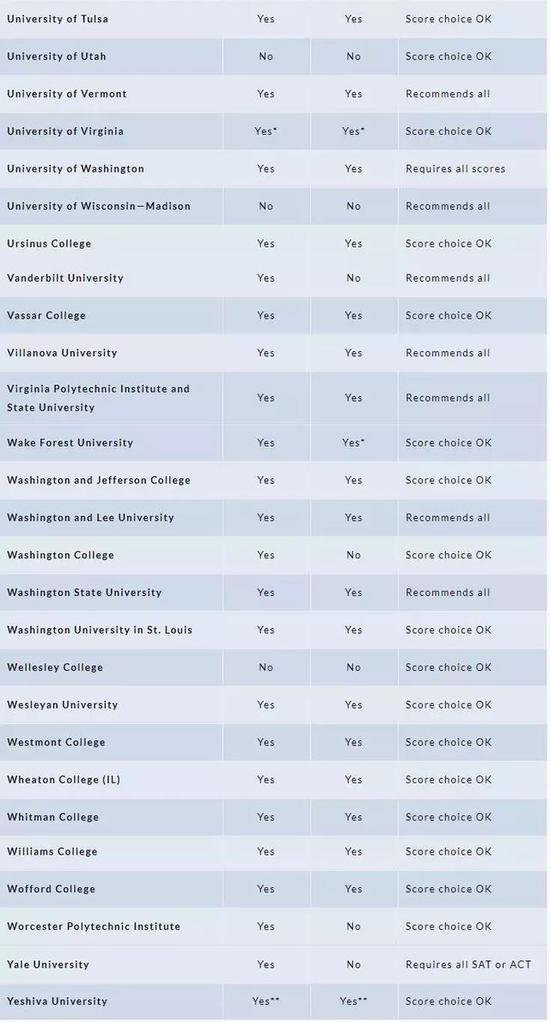Screen dimensions: 550x1022
Task: Select Washington and Jefferson College name
Action: point(98,480)
